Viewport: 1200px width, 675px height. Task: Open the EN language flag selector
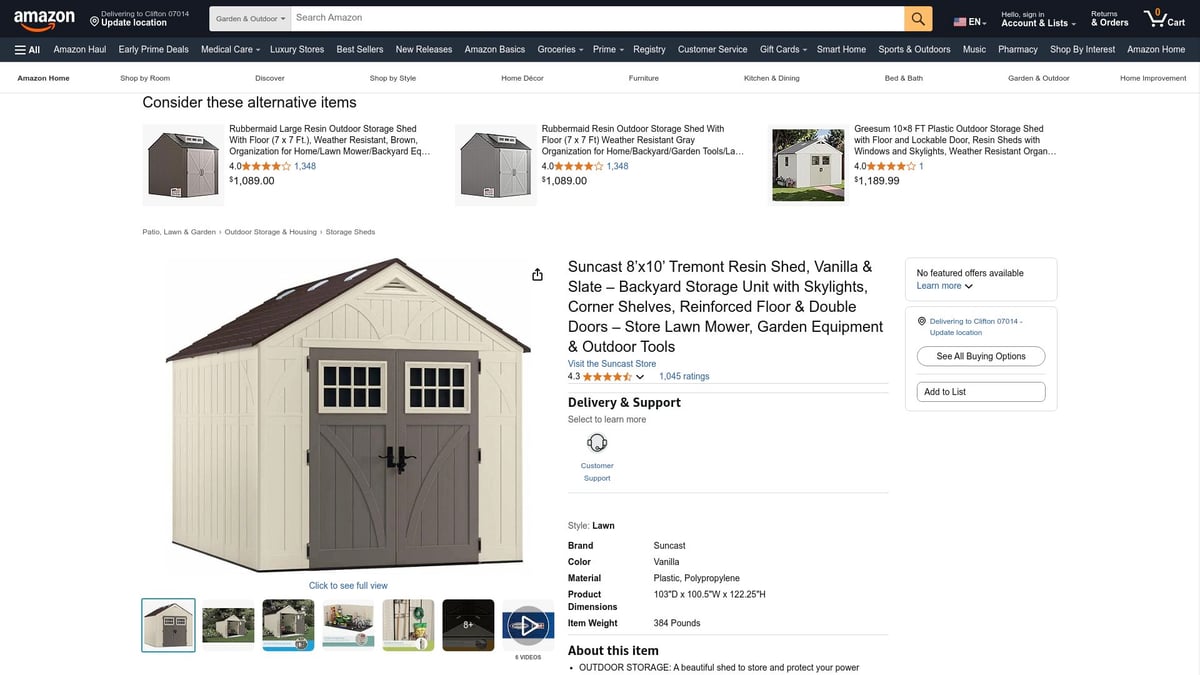pyautogui.click(x=969, y=22)
